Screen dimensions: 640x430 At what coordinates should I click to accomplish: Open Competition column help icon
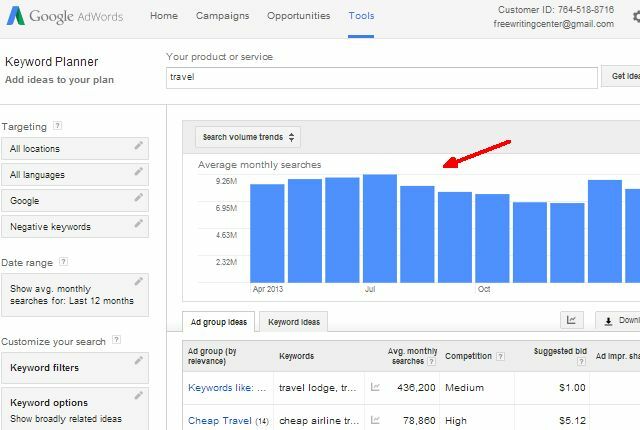click(500, 357)
